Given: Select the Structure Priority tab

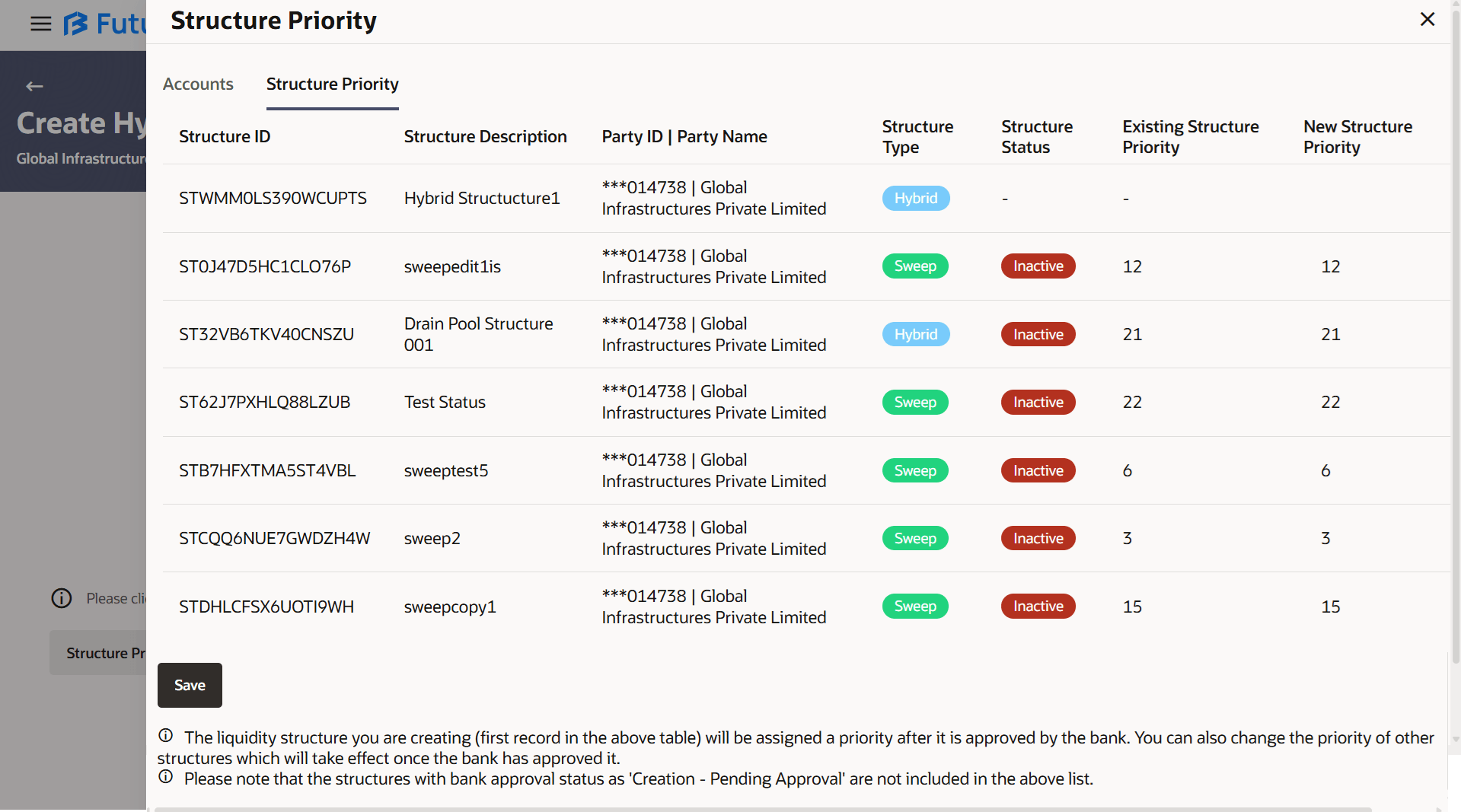Looking at the screenshot, I should click(332, 84).
